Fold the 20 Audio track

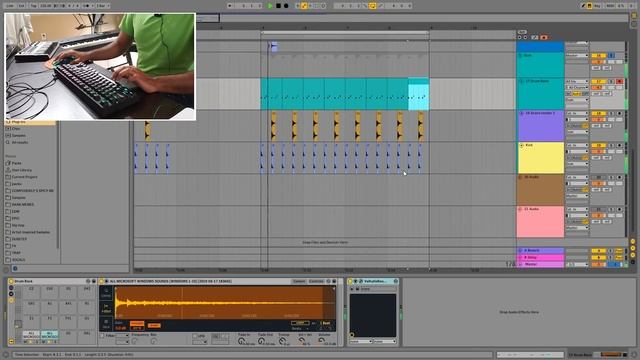tap(521, 178)
